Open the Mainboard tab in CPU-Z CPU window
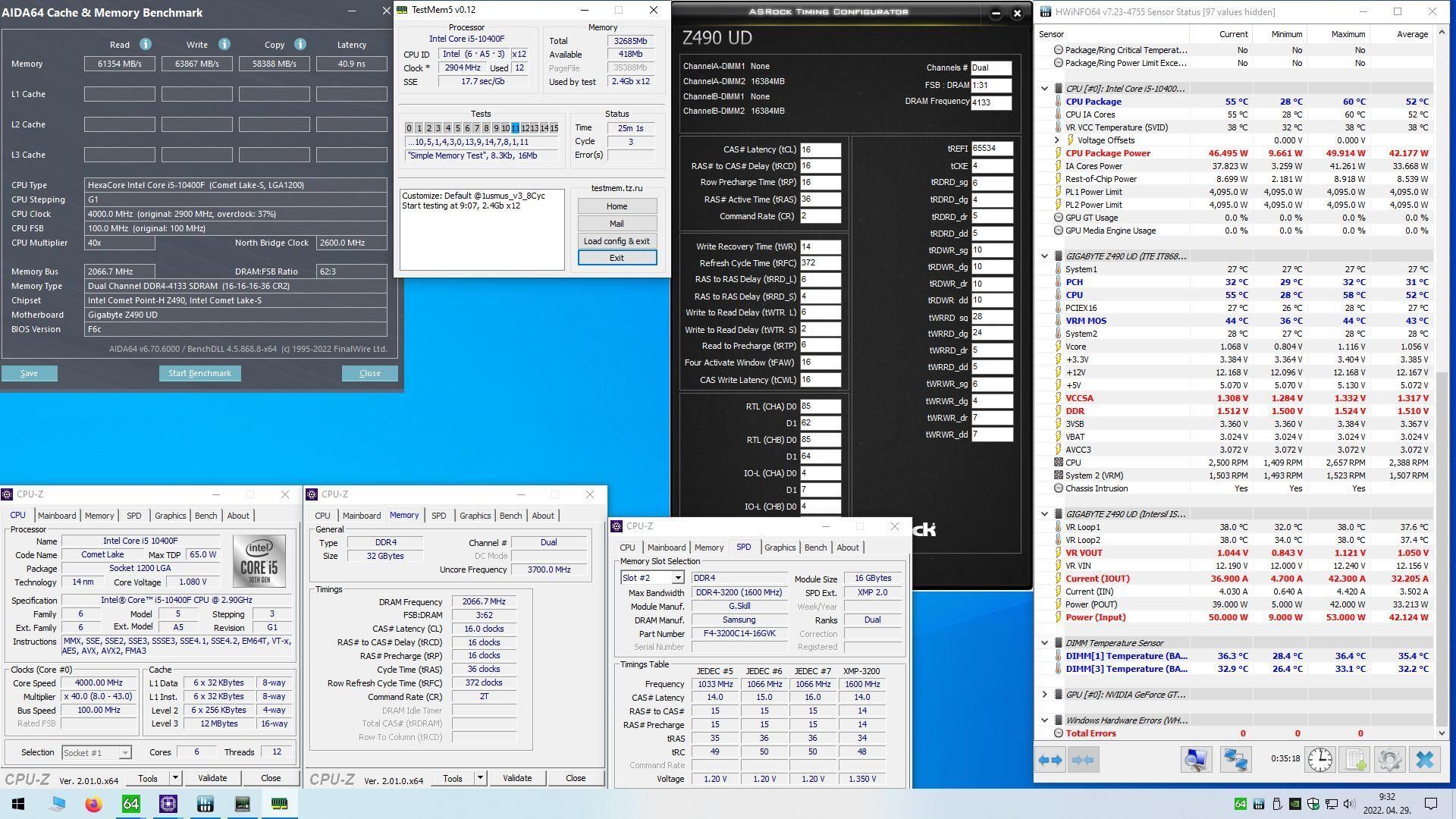The image size is (1456, 819). 57,516
